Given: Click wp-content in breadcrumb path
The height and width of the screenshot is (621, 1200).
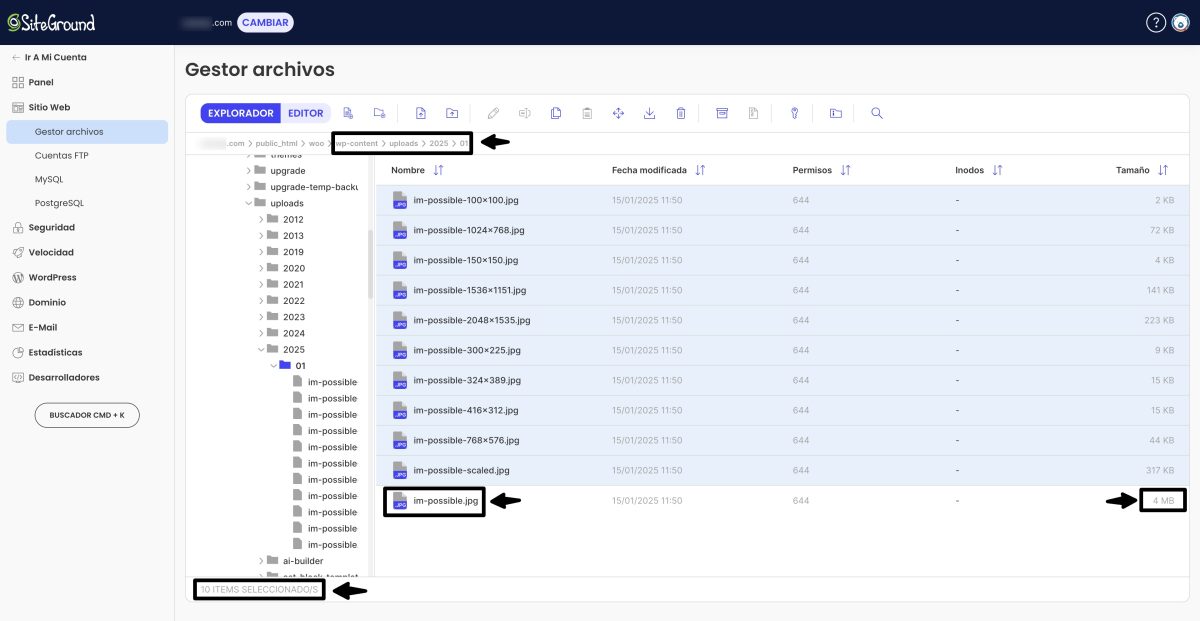Looking at the screenshot, I should [357, 144].
